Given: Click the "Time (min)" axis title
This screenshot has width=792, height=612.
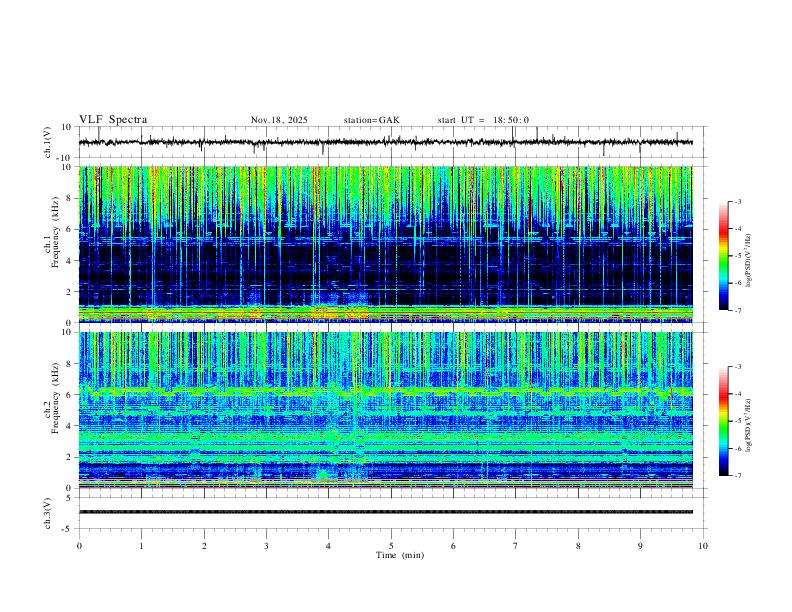Looking at the screenshot, I should coord(400,555).
